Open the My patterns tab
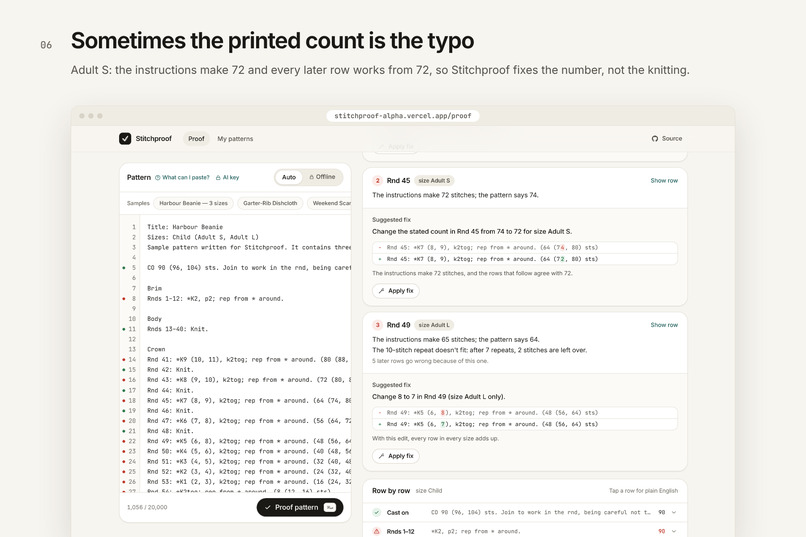 (235, 139)
